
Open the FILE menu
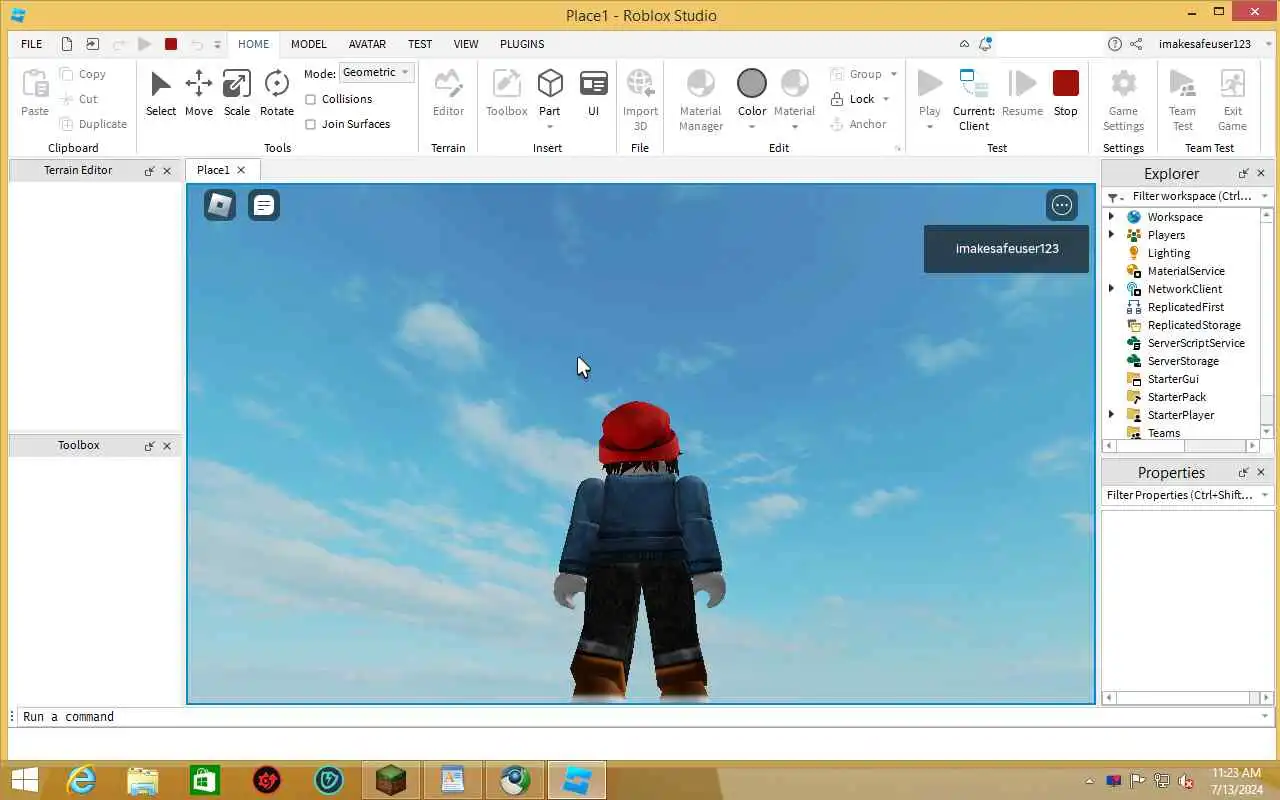point(32,44)
